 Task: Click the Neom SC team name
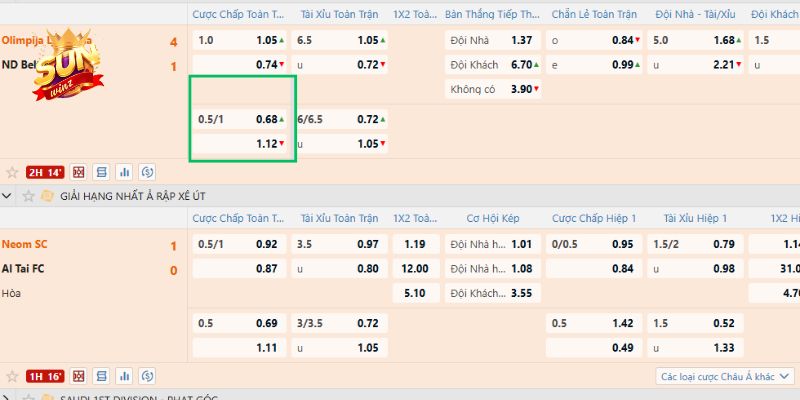pyautogui.click(x=25, y=245)
